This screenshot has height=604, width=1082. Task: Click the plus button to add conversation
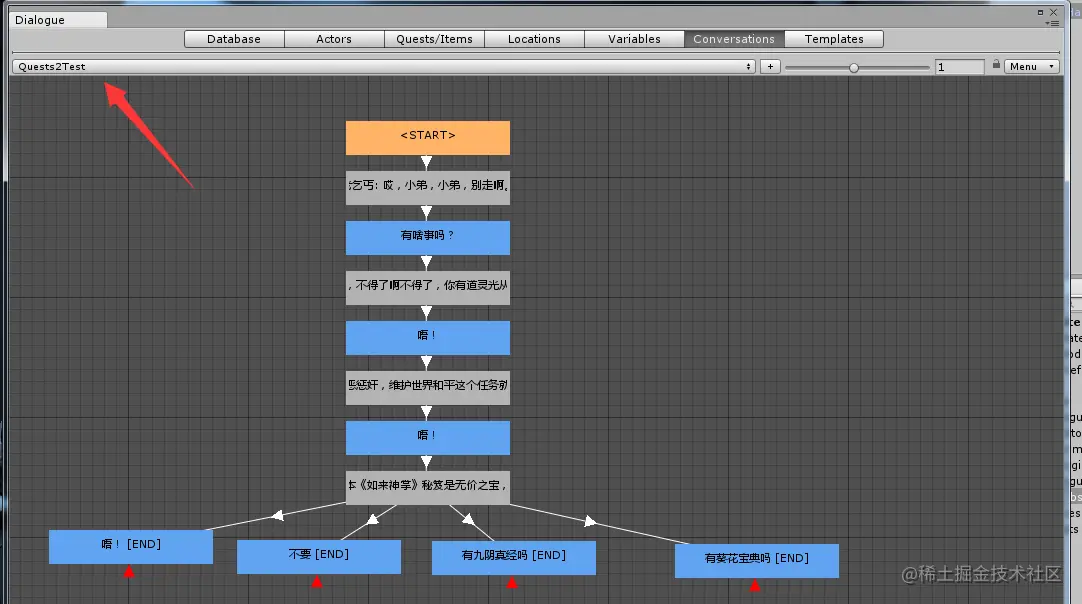pos(770,66)
